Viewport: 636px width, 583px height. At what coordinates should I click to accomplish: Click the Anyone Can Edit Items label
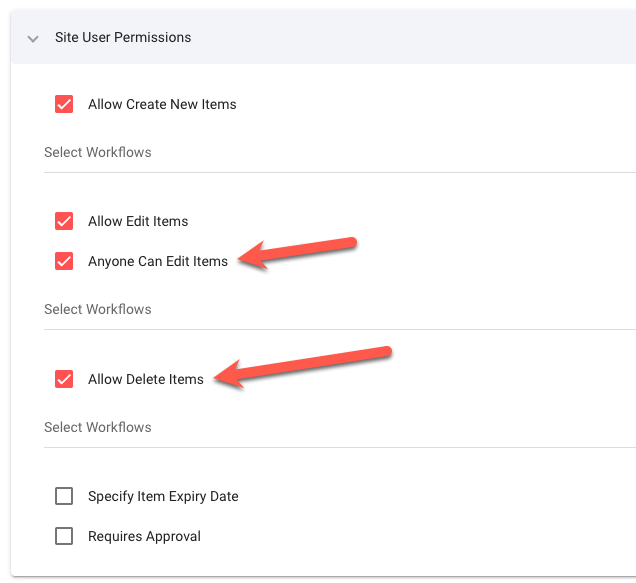click(x=158, y=261)
